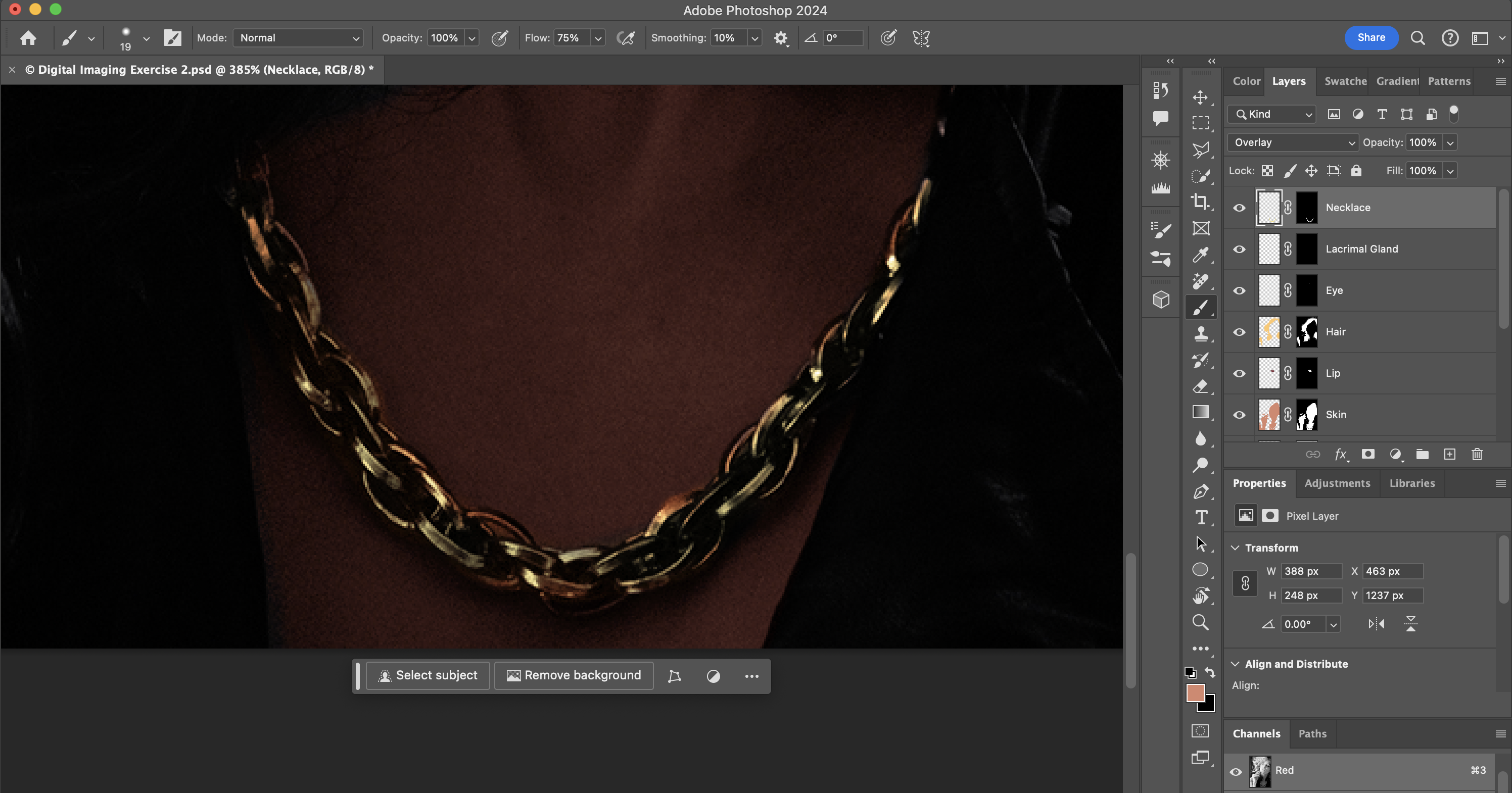Click the foreground color swatch
This screenshot has width=1512, height=793.
coord(1195,693)
